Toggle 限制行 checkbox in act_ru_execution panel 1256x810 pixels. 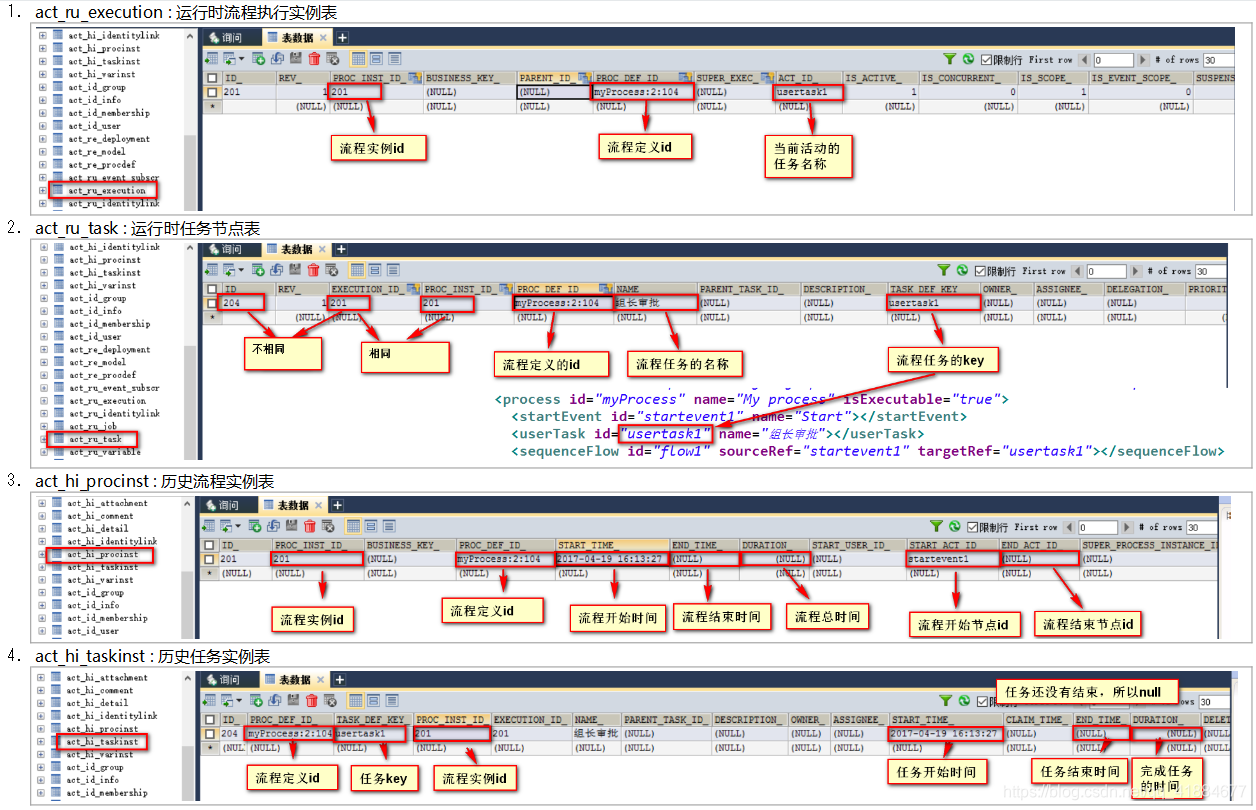986,60
